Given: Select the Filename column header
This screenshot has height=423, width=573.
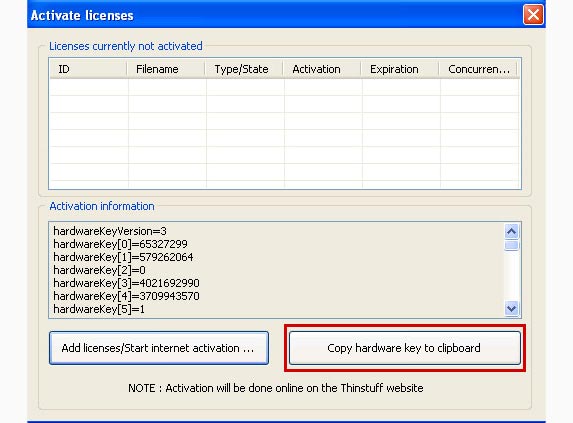Looking at the screenshot, I should click(166, 69).
